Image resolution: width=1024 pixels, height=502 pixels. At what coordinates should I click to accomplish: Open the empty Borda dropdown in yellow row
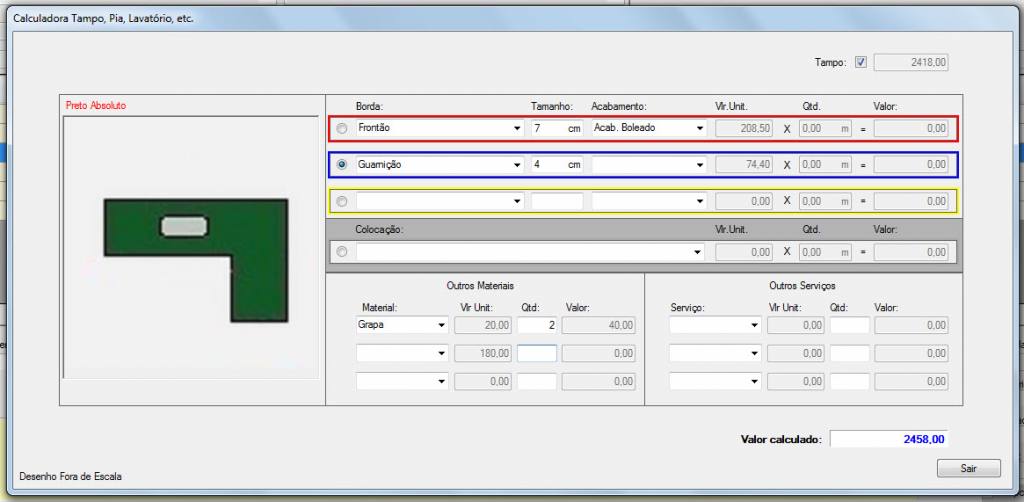tap(440, 202)
